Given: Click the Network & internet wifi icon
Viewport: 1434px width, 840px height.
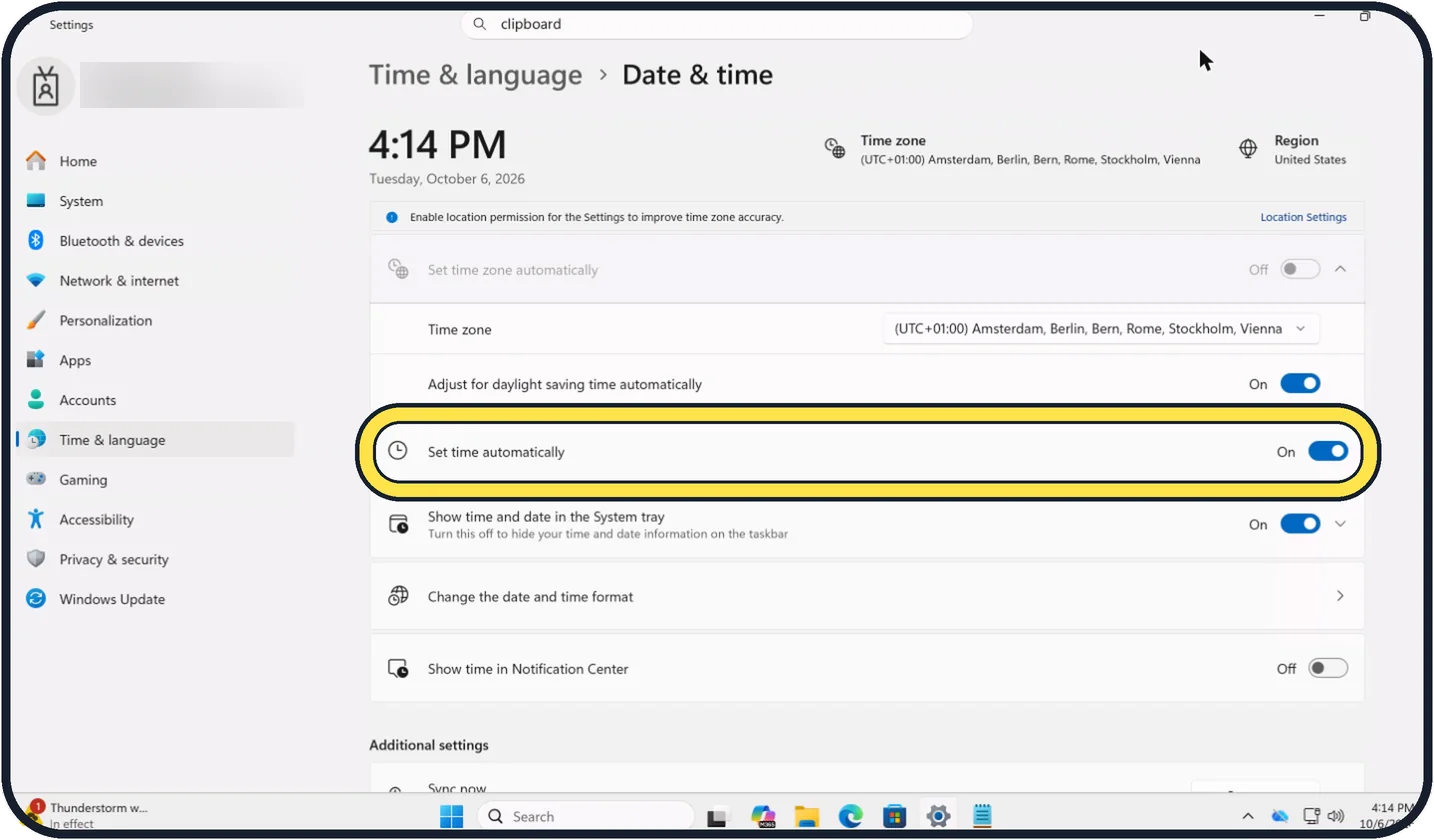Looking at the screenshot, I should [36, 281].
